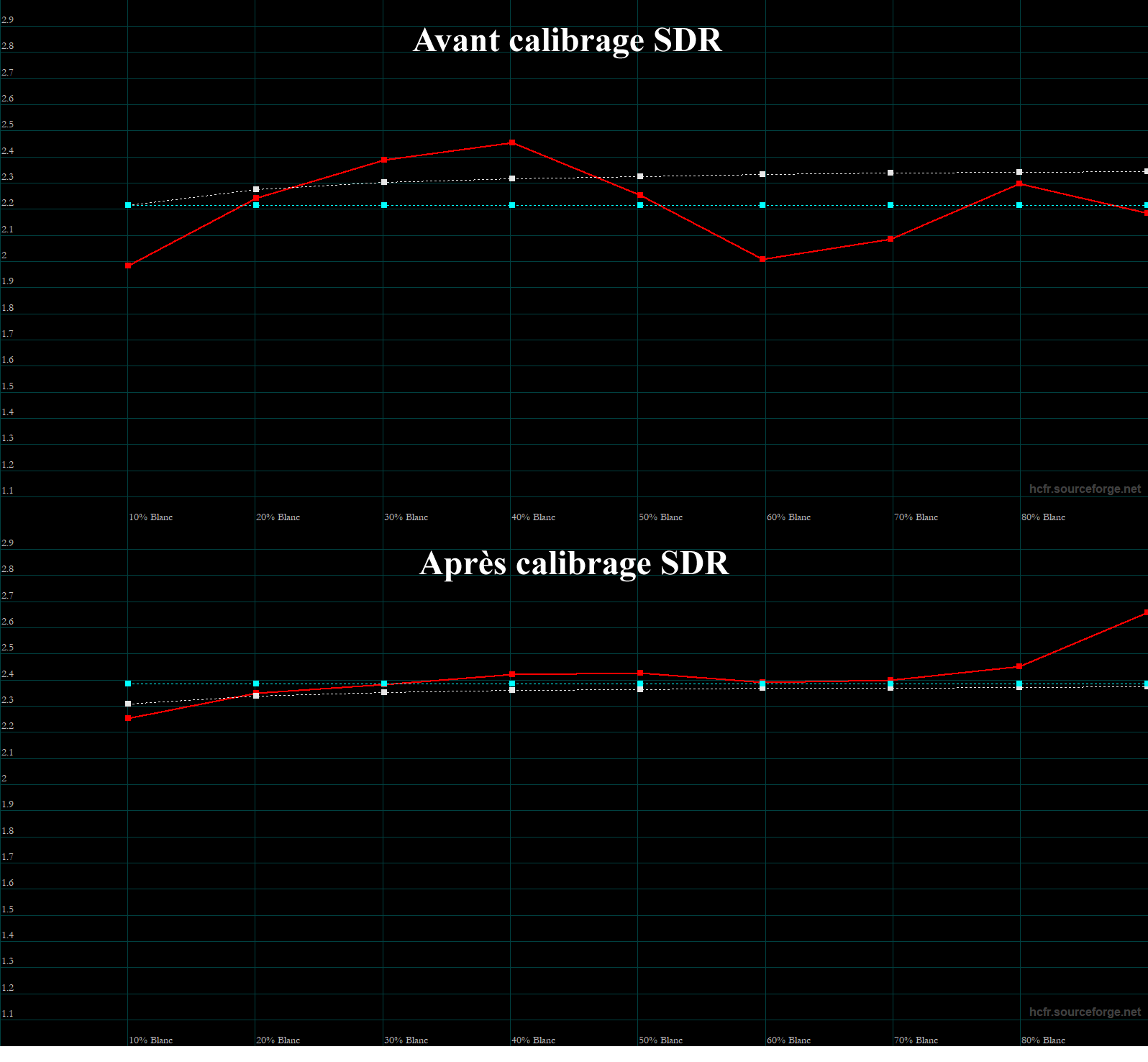
Task: Click the red peak point in the Avant chart
Action: 512,142
